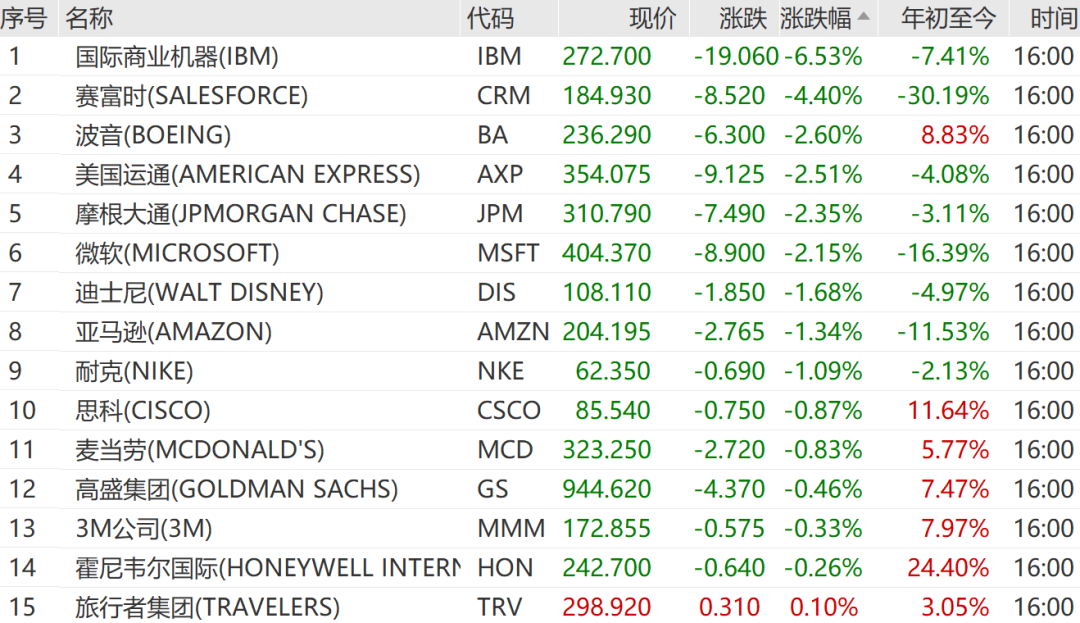Click the 序号 column header
The height and width of the screenshot is (623, 1080).
24,18
